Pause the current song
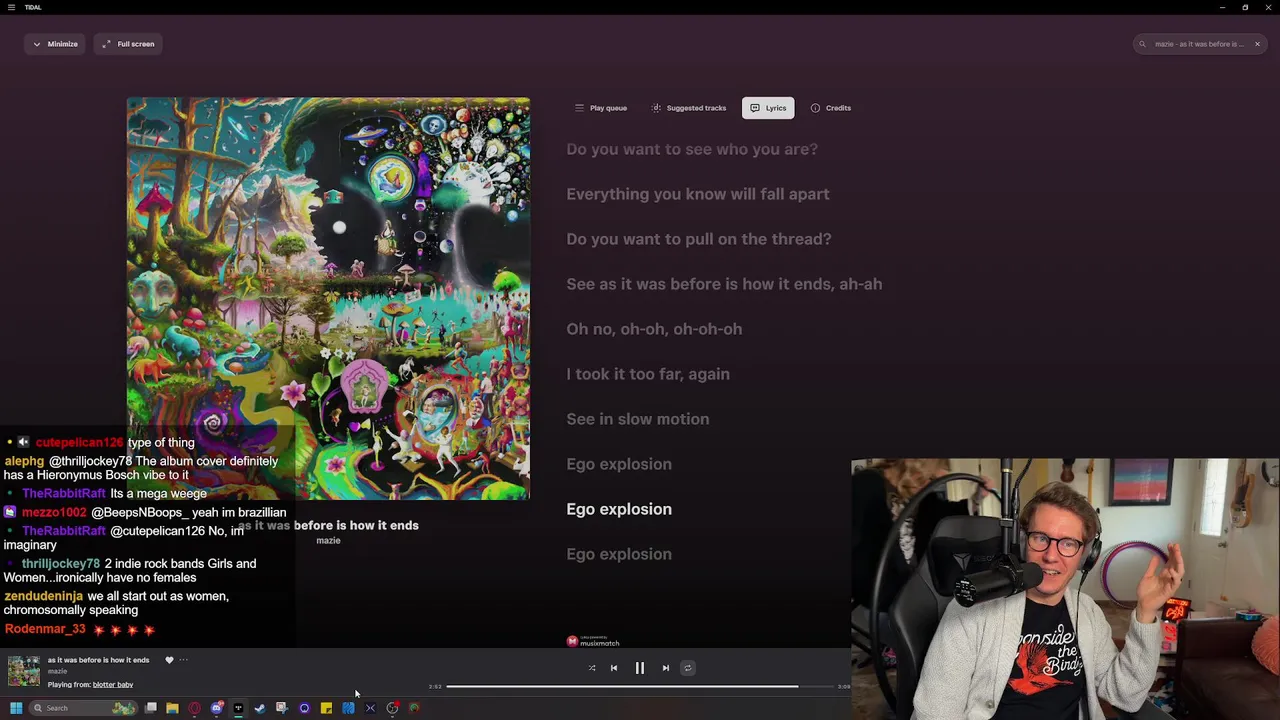Screen dimensions: 1280x720 tap(640, 668)
